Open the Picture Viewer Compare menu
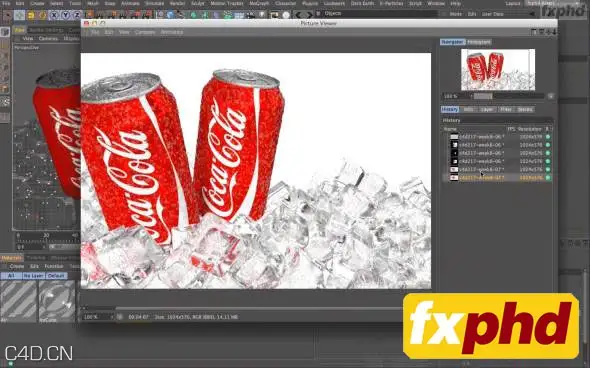This screenshot has width=590, height=368. point(145,32)
